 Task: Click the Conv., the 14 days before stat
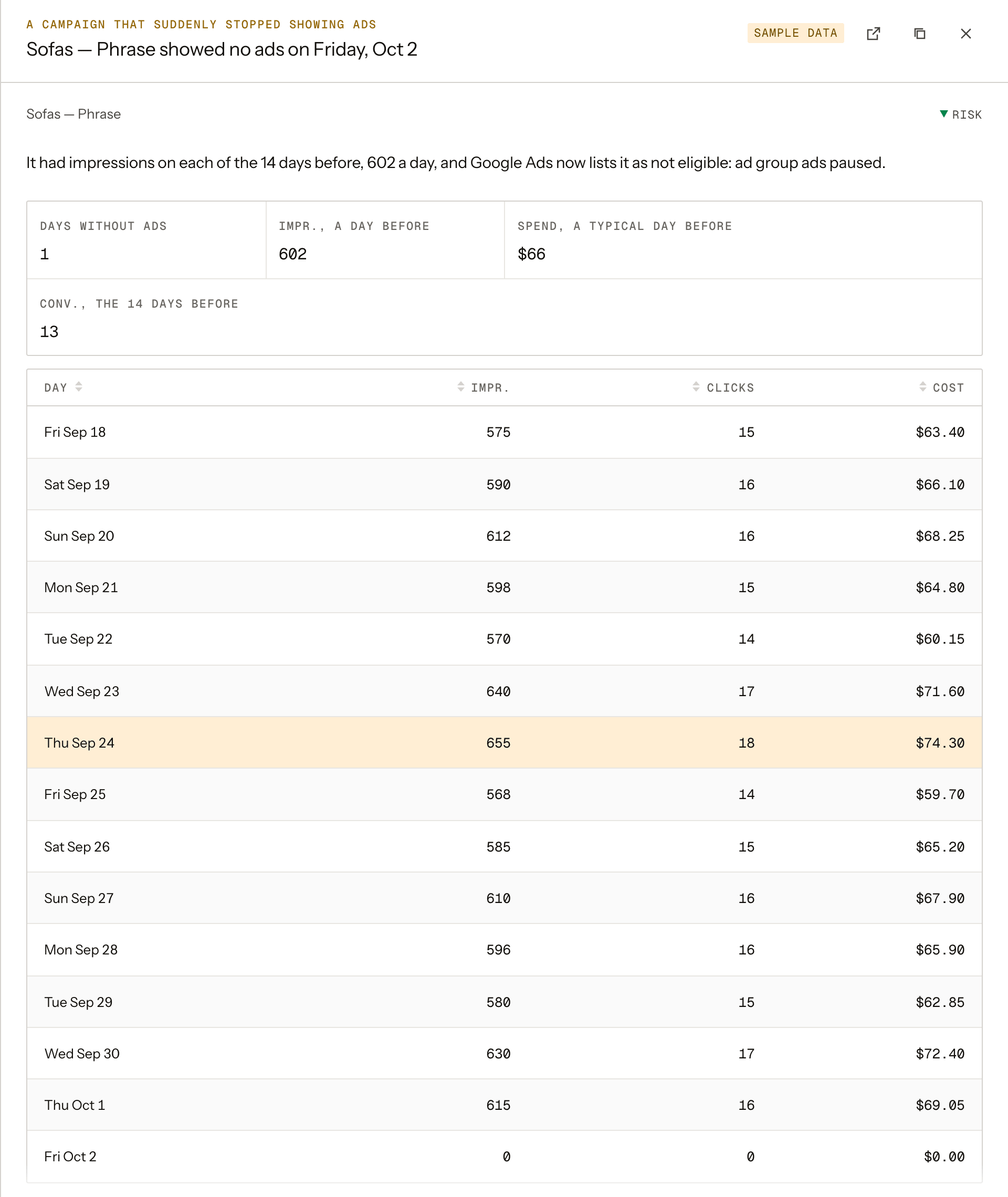point(504,317)
